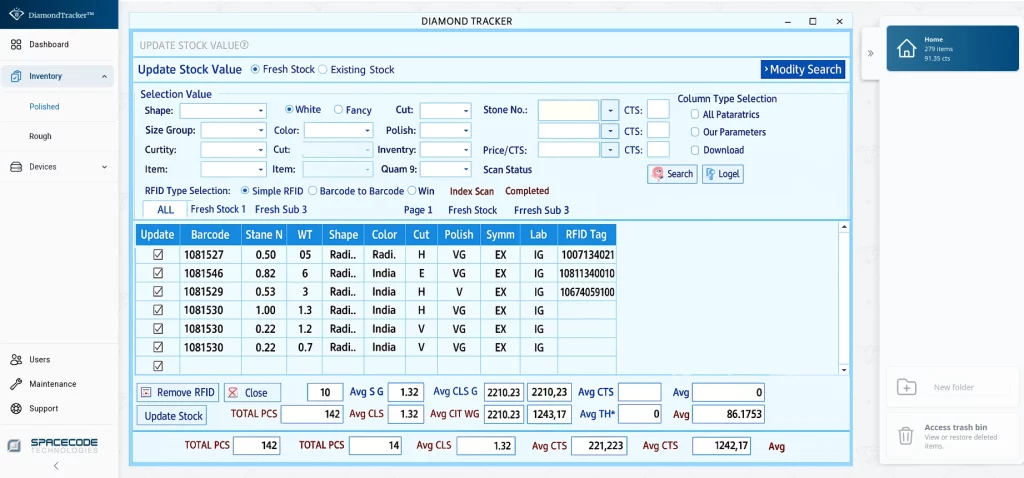Click the table's vertical scrollbar down arrow
Screen dimensions: 1024x478
[x=843, y=369]
